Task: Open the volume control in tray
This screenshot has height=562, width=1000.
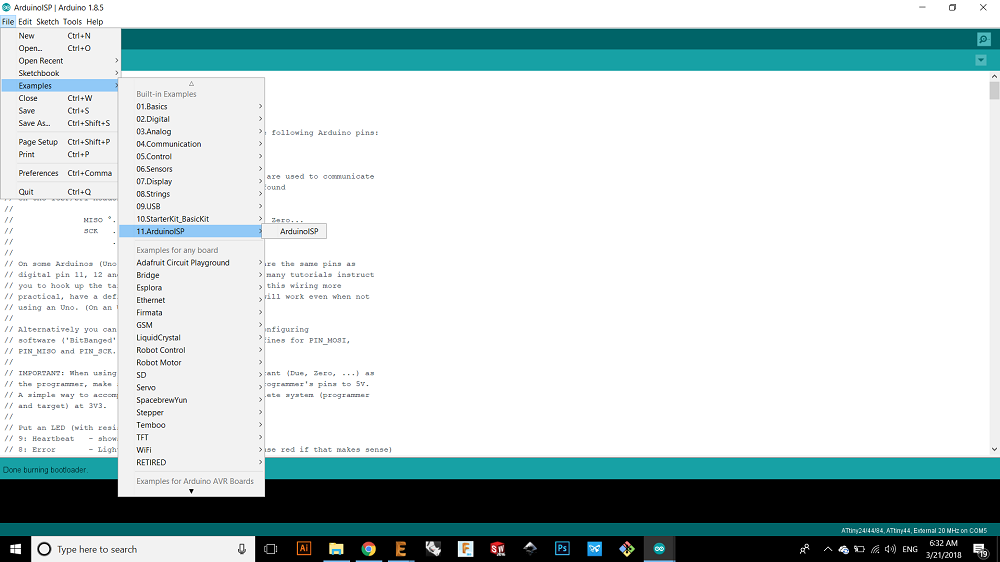Action: point(890,549)
